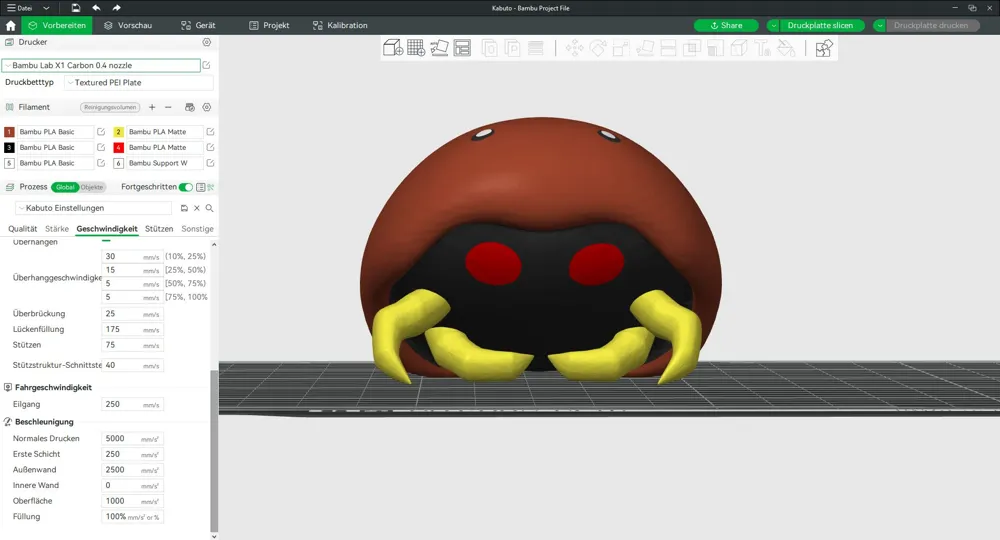Viewport: 1000px width, 540px height.
Task: Open filament 3 Bambu PLA Basic selector
Action: (x=55, y=147)
